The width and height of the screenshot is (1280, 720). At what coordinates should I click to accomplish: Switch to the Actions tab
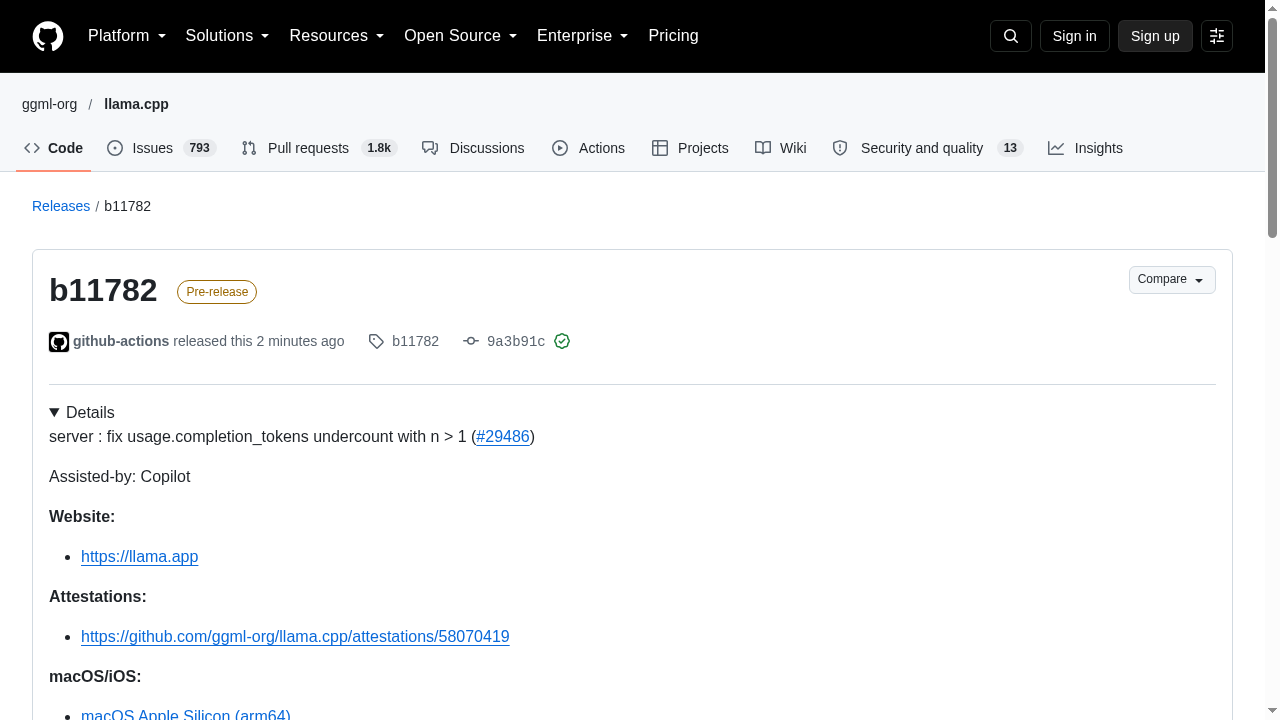(588, 148)
